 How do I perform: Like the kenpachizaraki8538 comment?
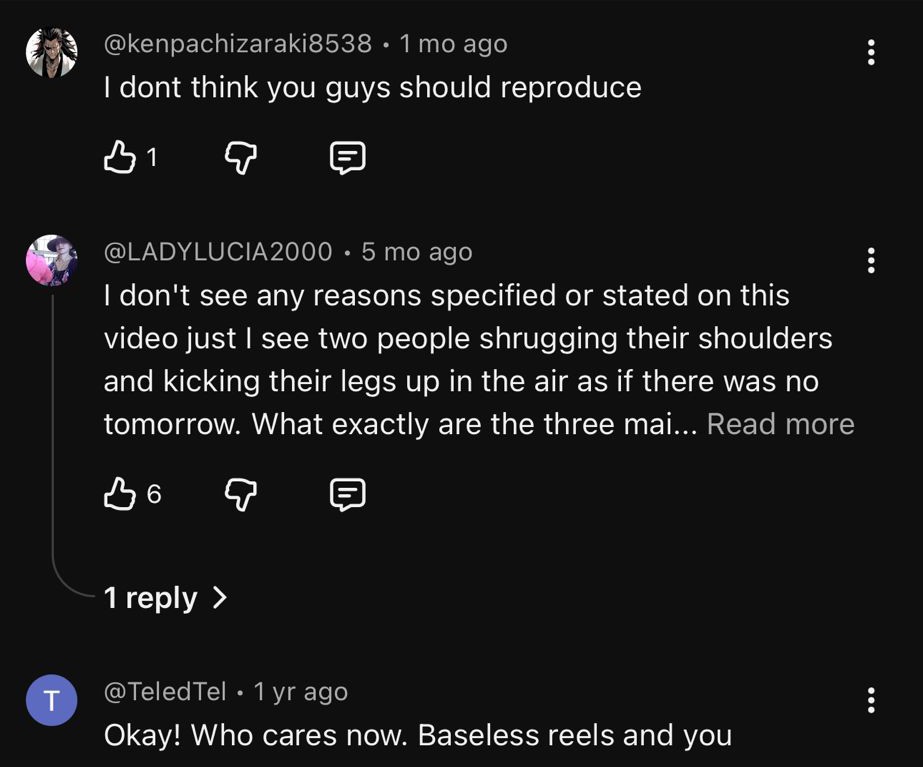pyautogui.click(x=119, y=157)
